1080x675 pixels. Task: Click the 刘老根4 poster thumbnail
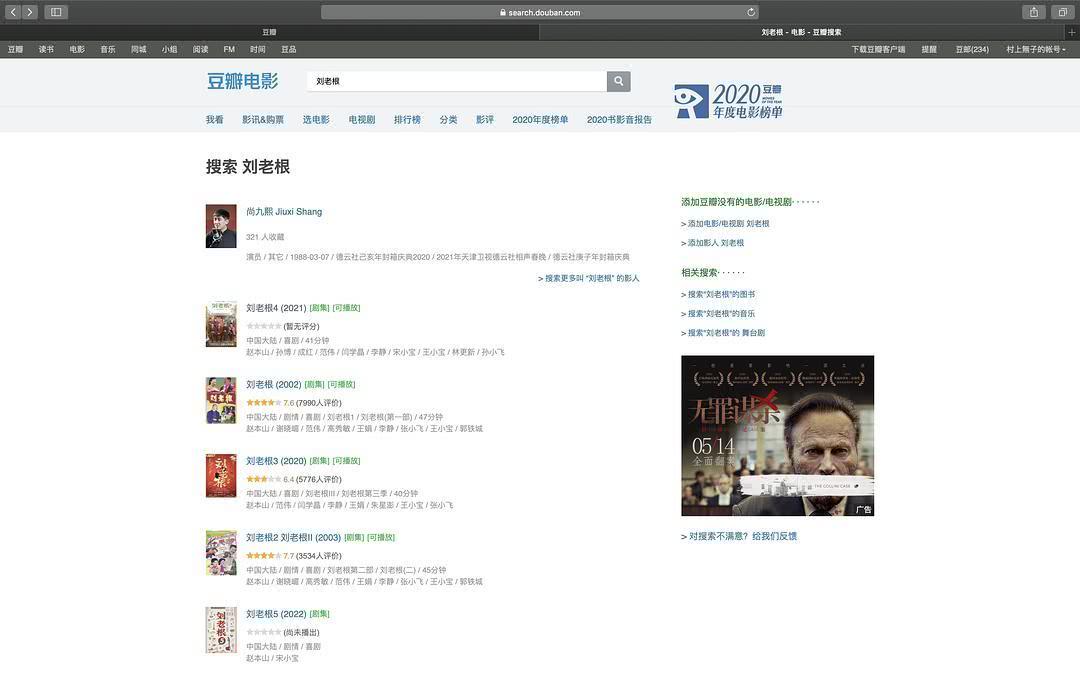pos(221,324)
